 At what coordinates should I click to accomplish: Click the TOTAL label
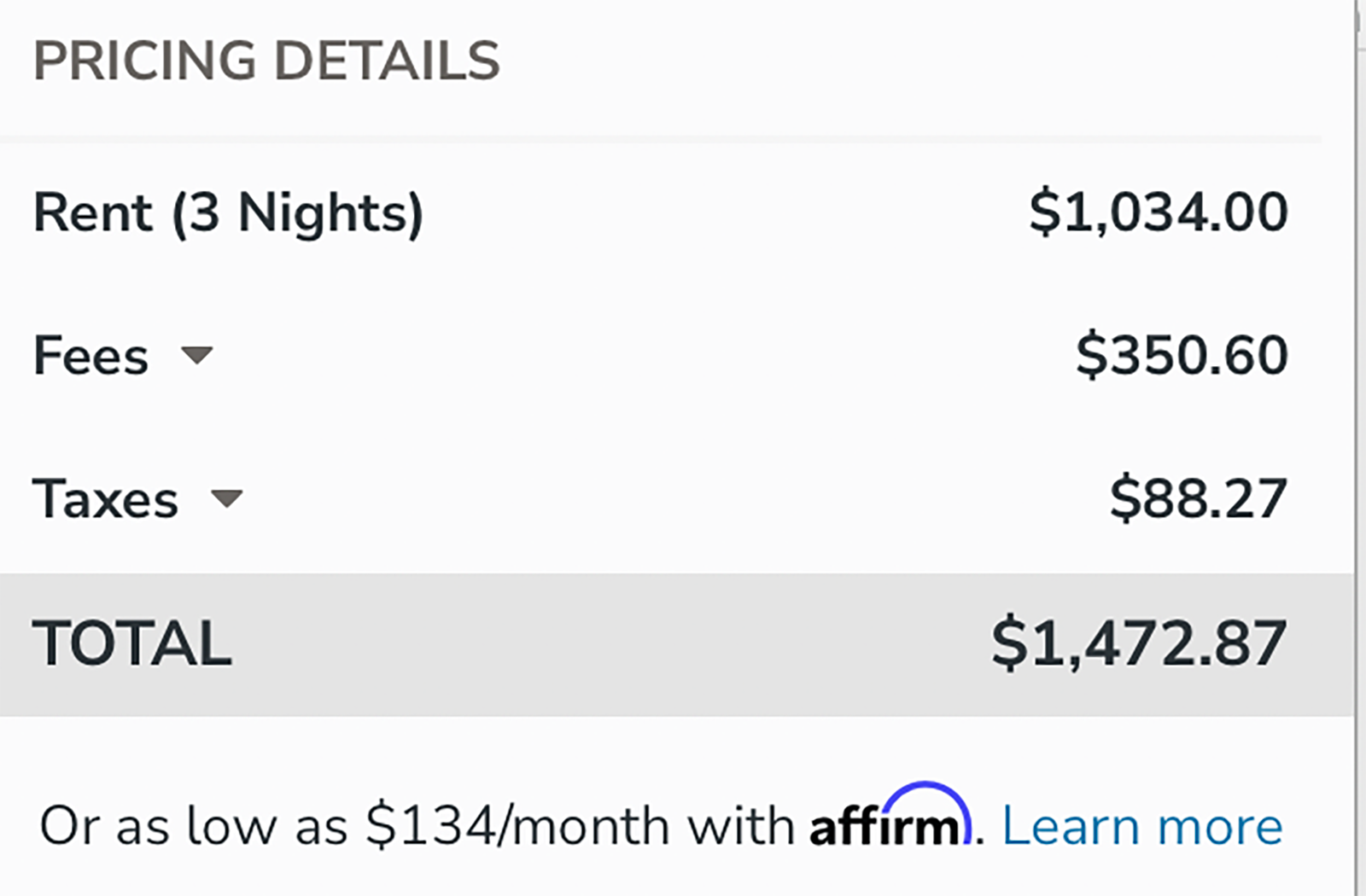point(132,643)
